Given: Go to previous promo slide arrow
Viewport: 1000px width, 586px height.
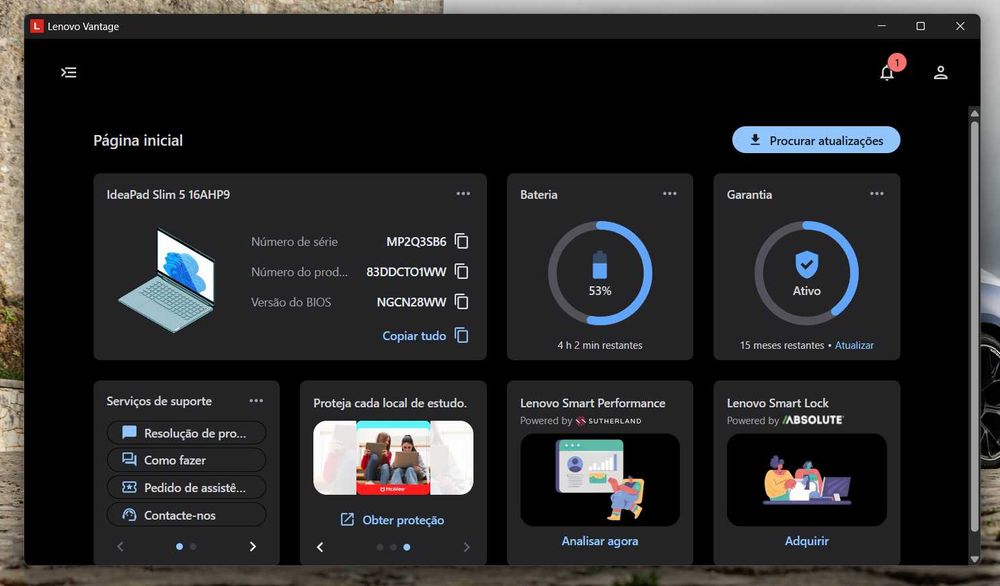Looking at the screenshot, I should click(x=320, y=547).
